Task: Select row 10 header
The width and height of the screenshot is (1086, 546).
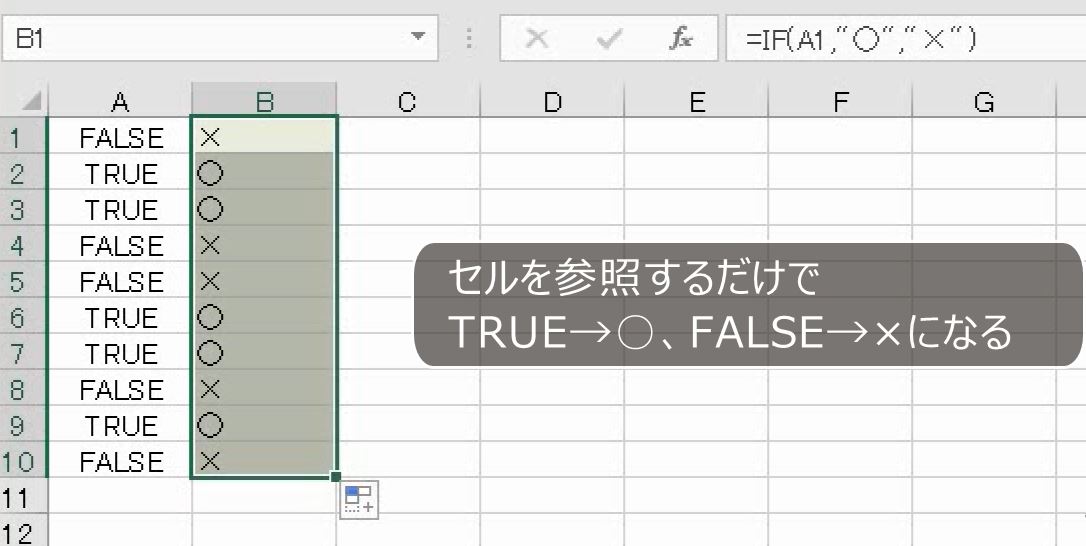Action: [x=24, y=459]
